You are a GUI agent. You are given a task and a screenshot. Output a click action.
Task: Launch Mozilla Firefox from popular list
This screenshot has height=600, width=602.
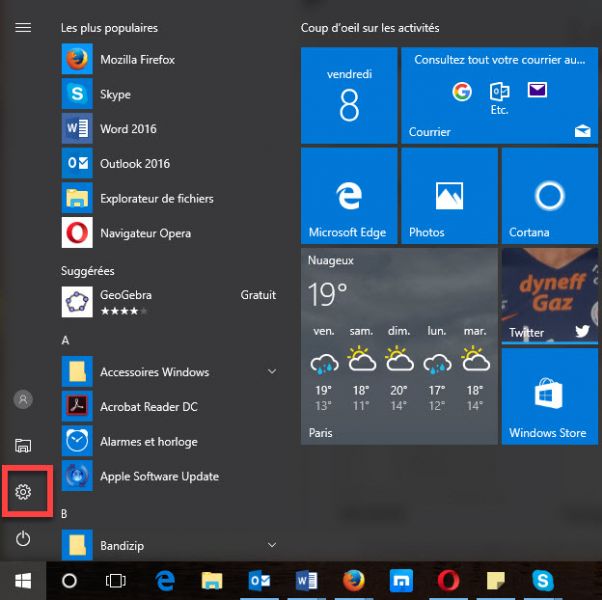tap(169, 59)
